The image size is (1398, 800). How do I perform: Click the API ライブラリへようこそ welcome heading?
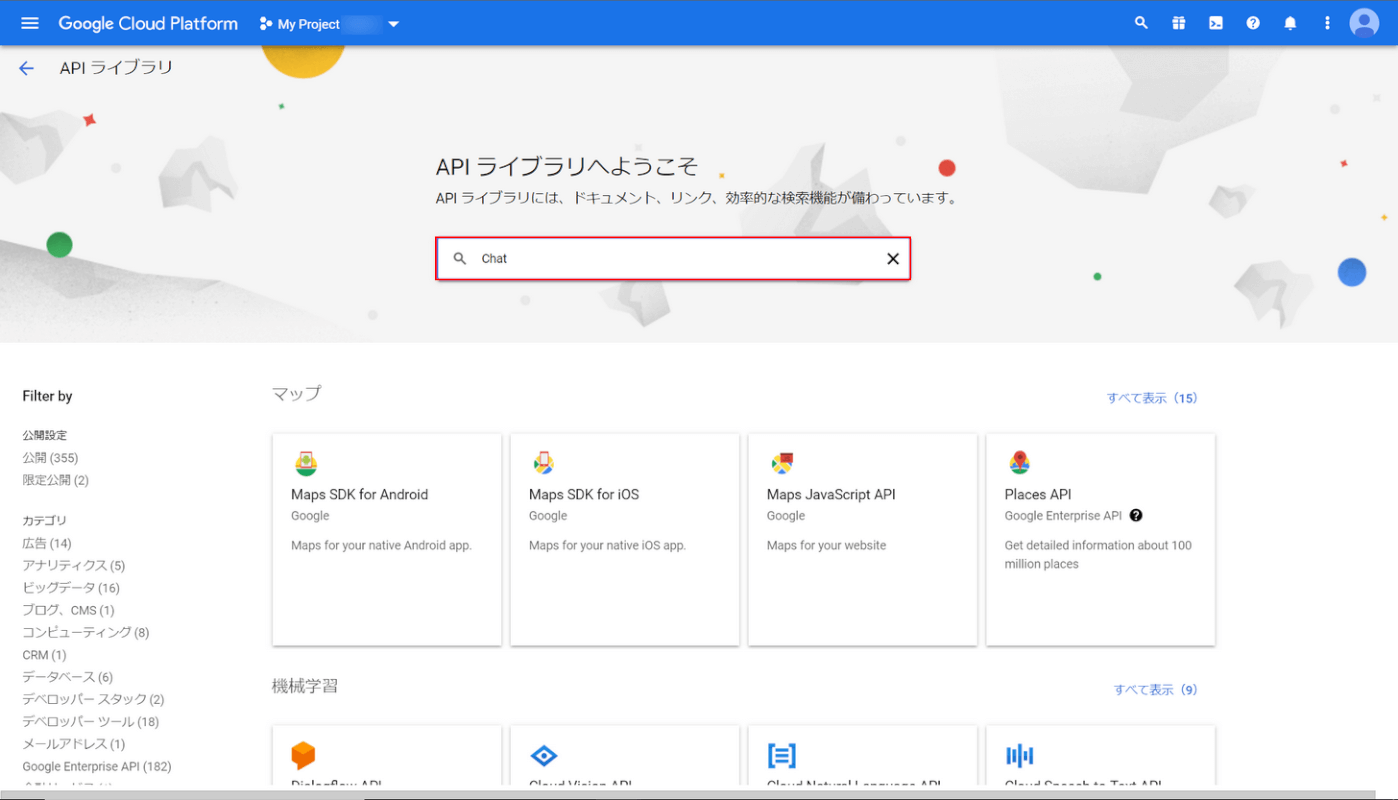coord(567,166)
